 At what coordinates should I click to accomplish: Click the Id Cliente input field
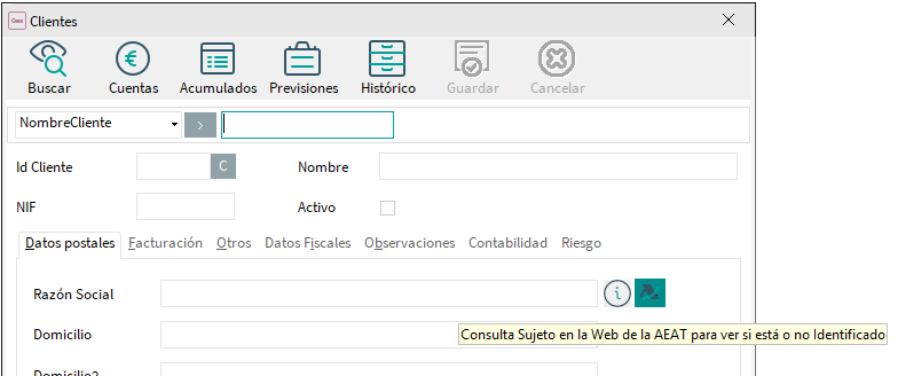click(x=174, y=167)
